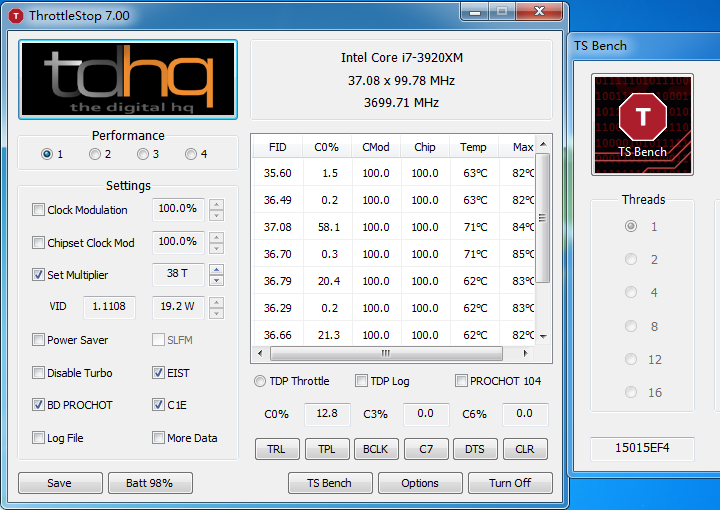
Task: Click the down arrow beside 19.2 W
Action: coord(216,314)
